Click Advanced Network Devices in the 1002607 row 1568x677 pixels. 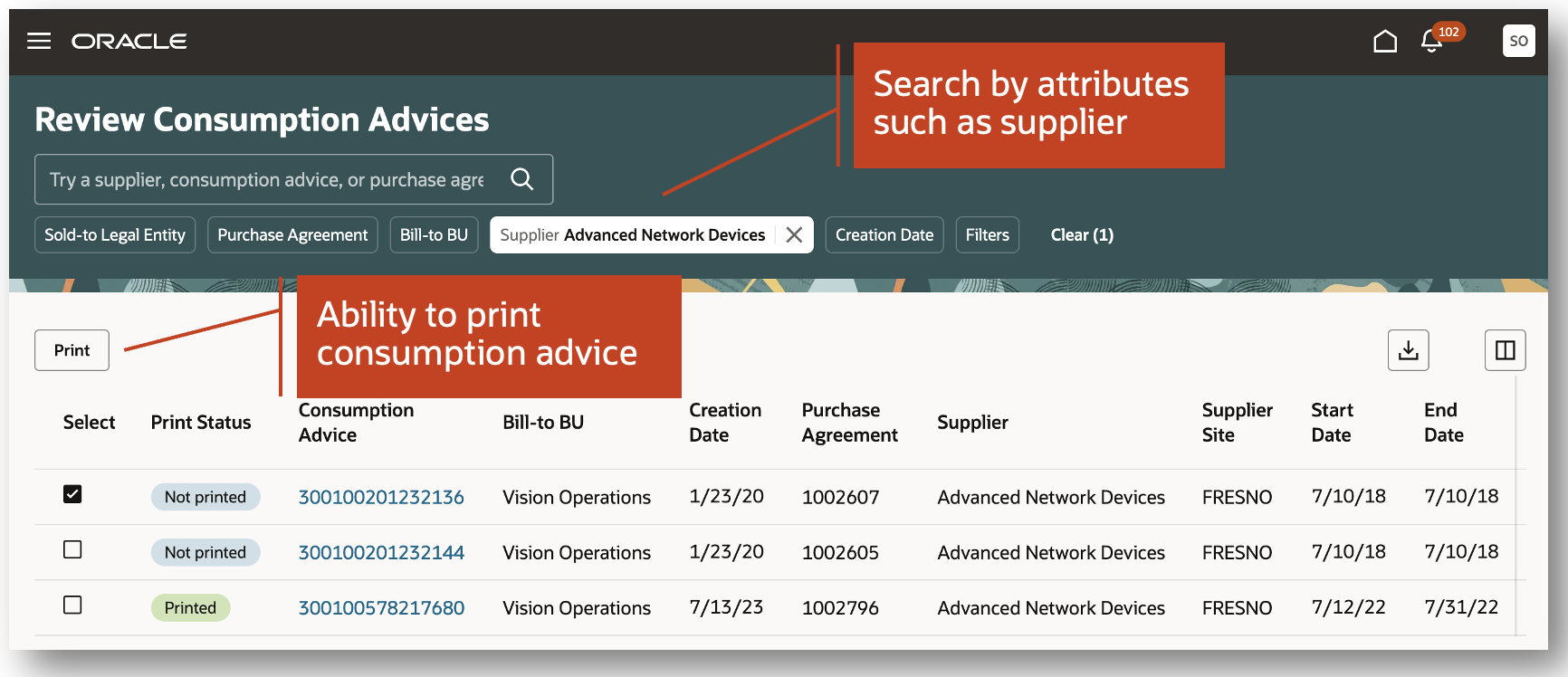tap(1051, 497)
